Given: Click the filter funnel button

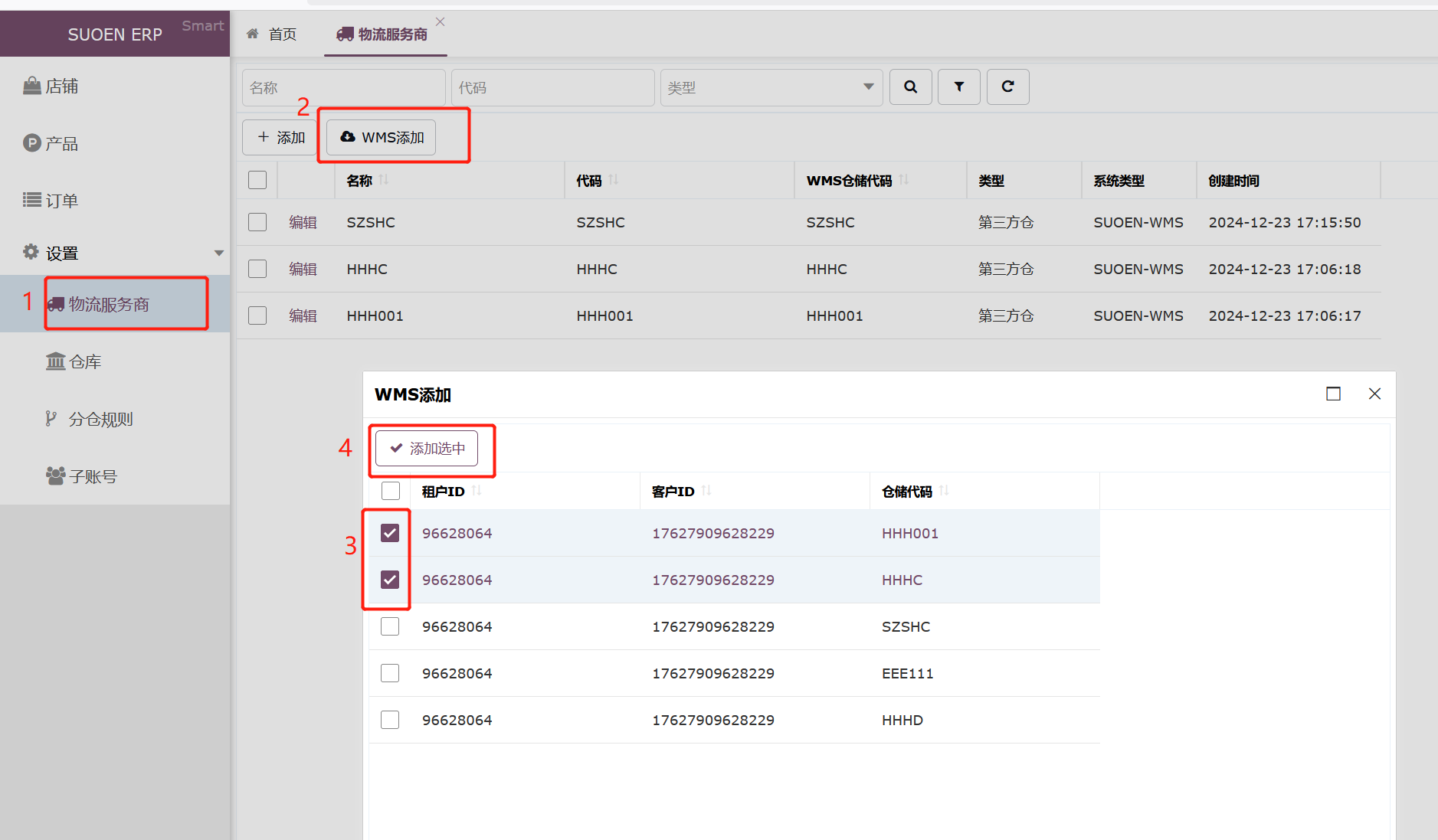Looking at the screenshot, I should click(x=958, y=87).
